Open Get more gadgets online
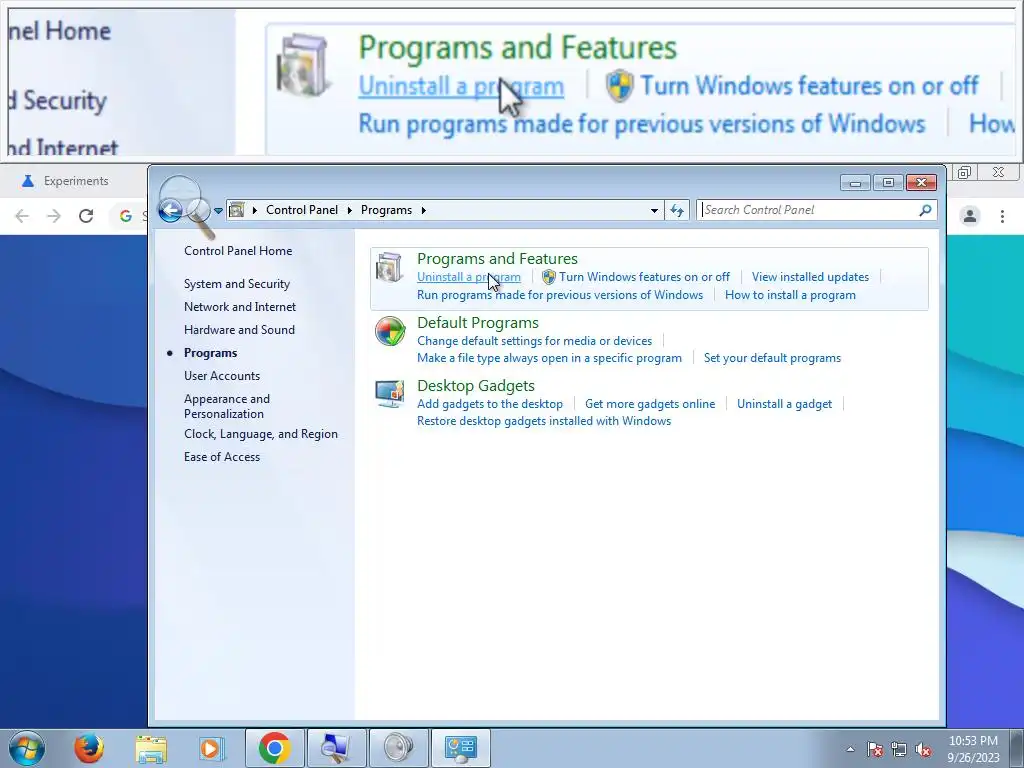 (x=650, y=404)
